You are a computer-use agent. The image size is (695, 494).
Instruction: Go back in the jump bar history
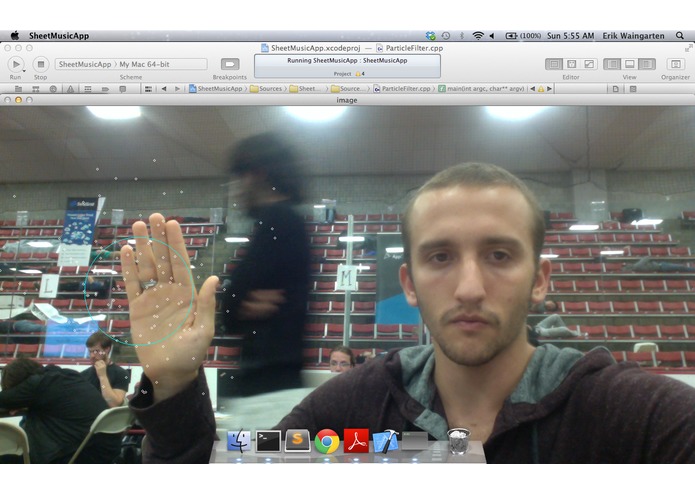[164, 89]
